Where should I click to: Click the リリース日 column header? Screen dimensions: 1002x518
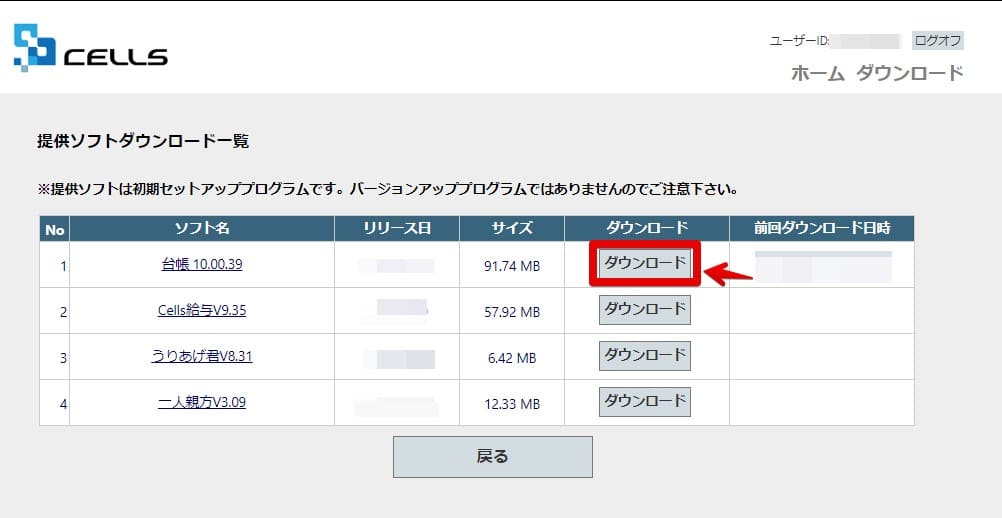coord(397,229)
